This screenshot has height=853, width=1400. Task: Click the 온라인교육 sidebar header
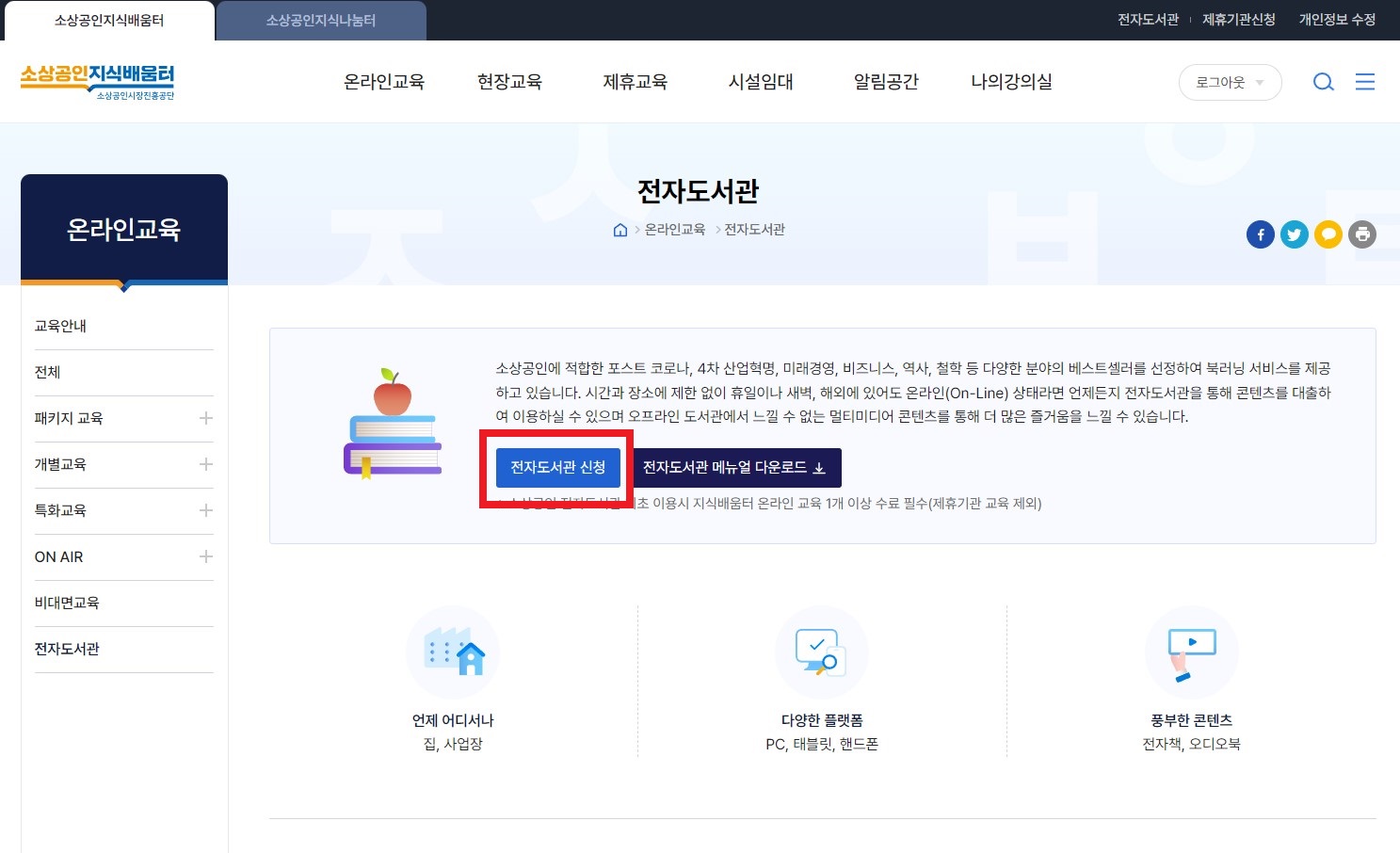coord(124,229)
